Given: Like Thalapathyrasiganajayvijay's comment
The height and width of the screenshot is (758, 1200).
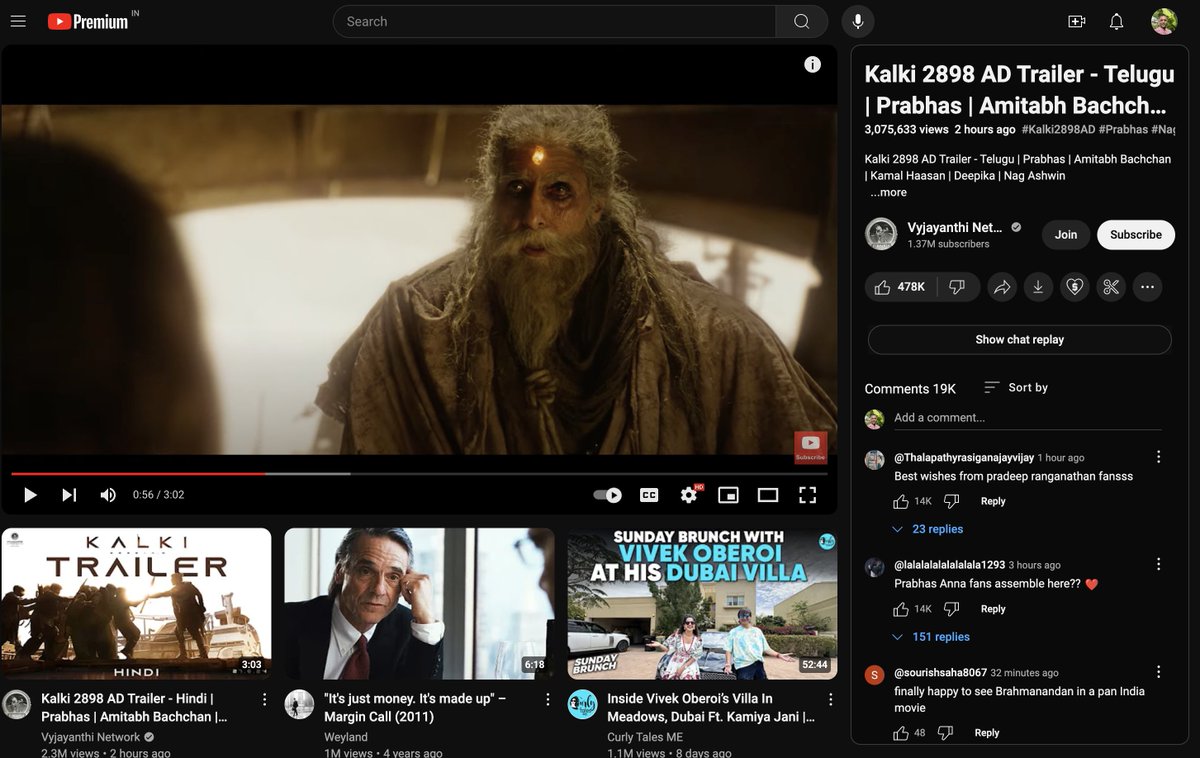Looking at the screenshot, I should tap(901, 501).
